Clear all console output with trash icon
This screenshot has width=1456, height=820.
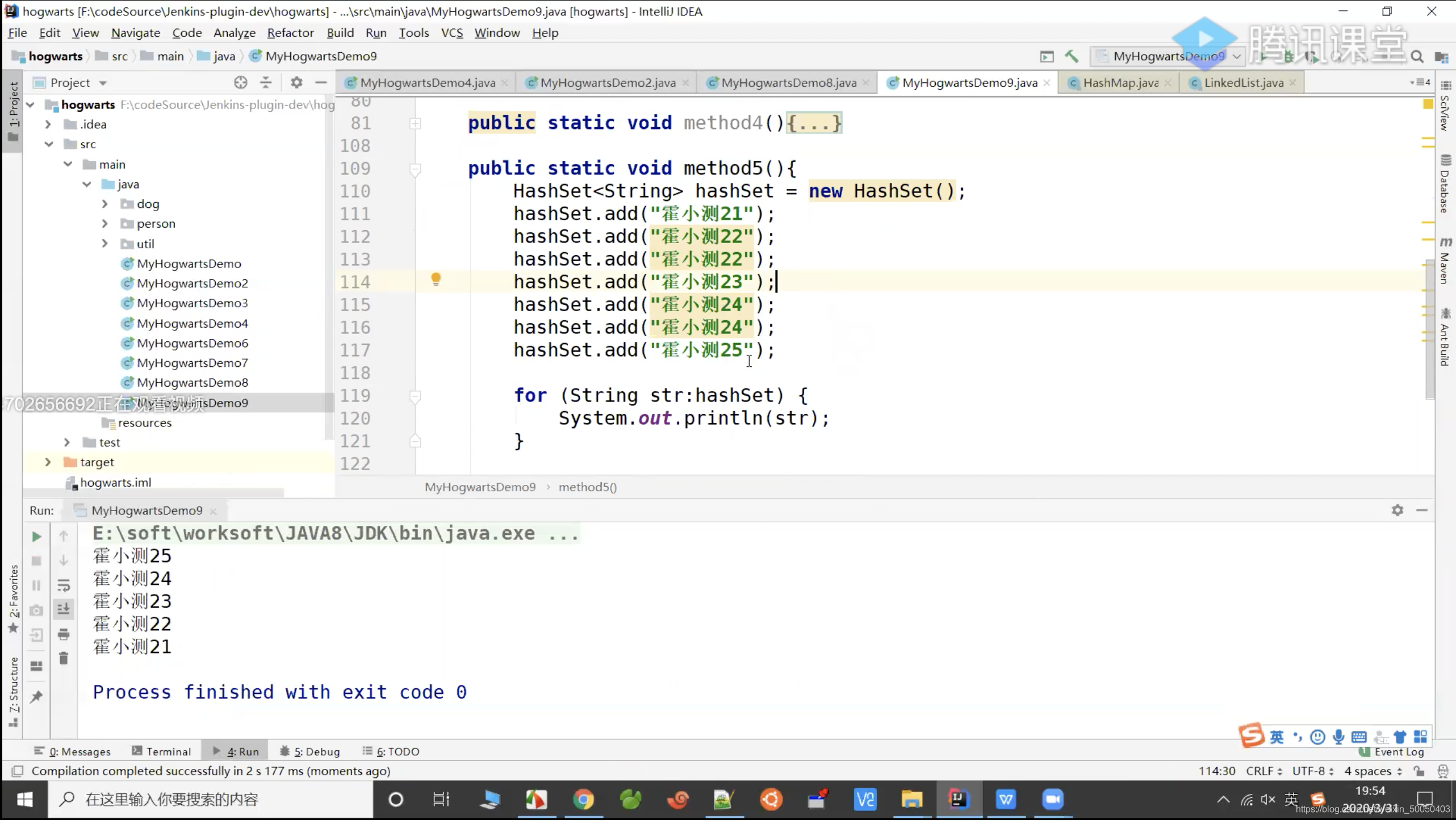(x=64, y=659)
